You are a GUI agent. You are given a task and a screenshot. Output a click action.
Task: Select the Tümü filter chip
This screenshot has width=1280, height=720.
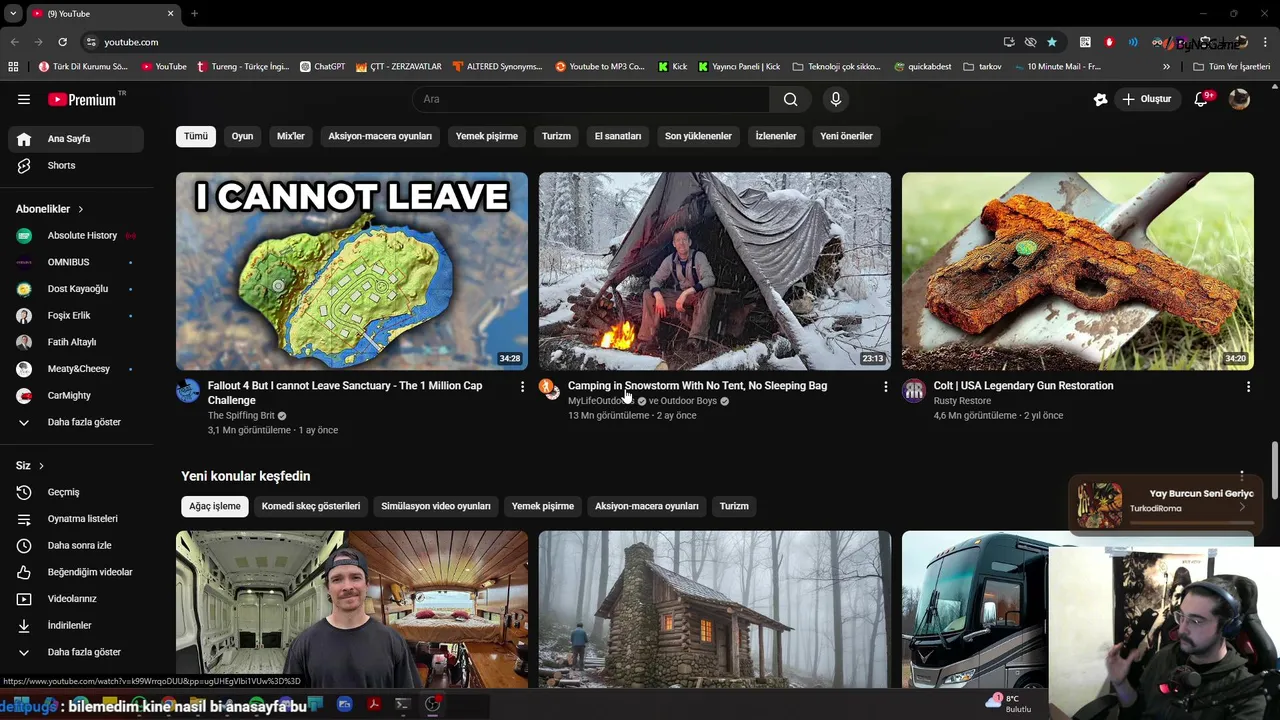[196, 136]
